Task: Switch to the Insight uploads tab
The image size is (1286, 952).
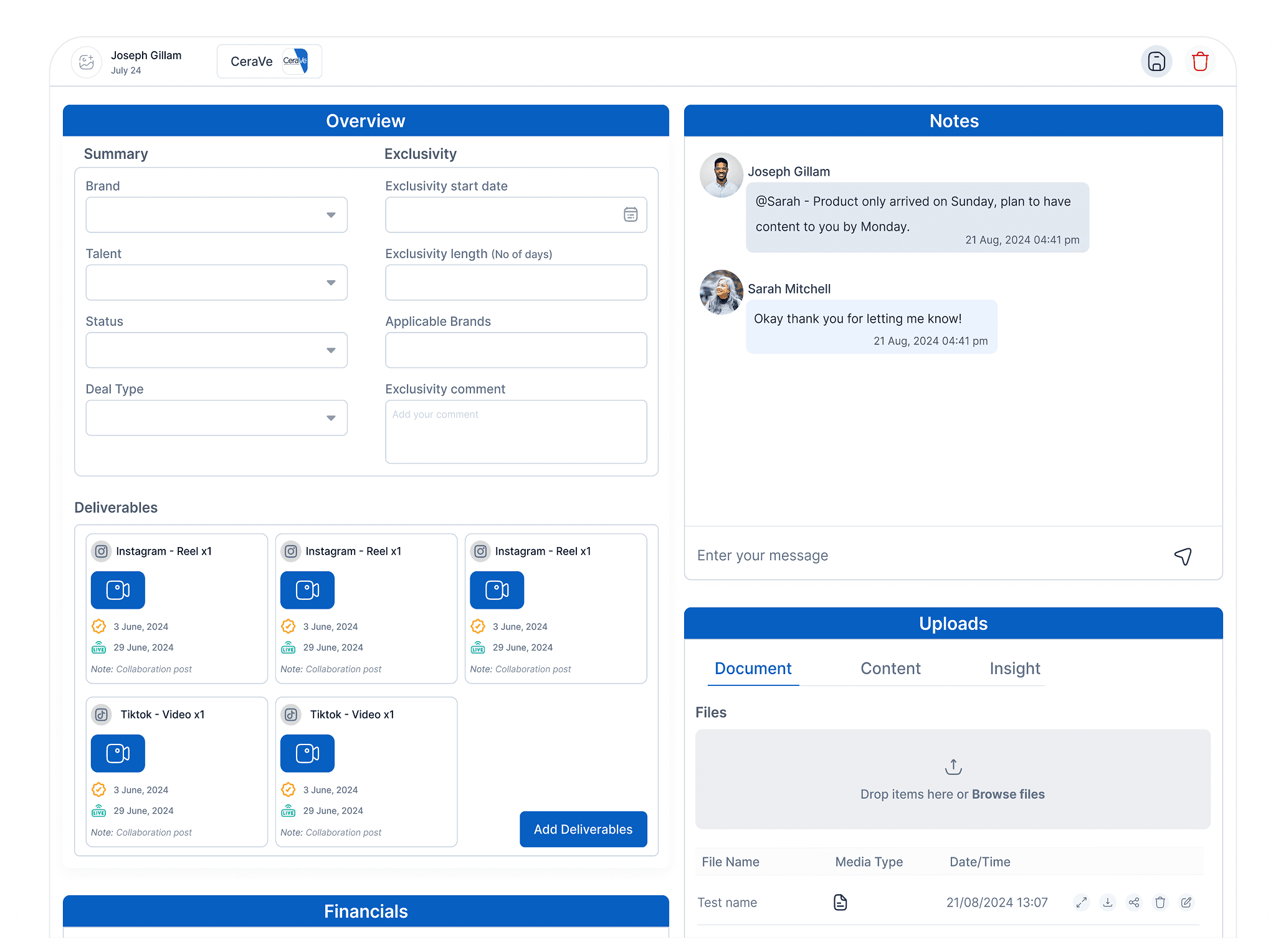Action: coord(1015,669)
